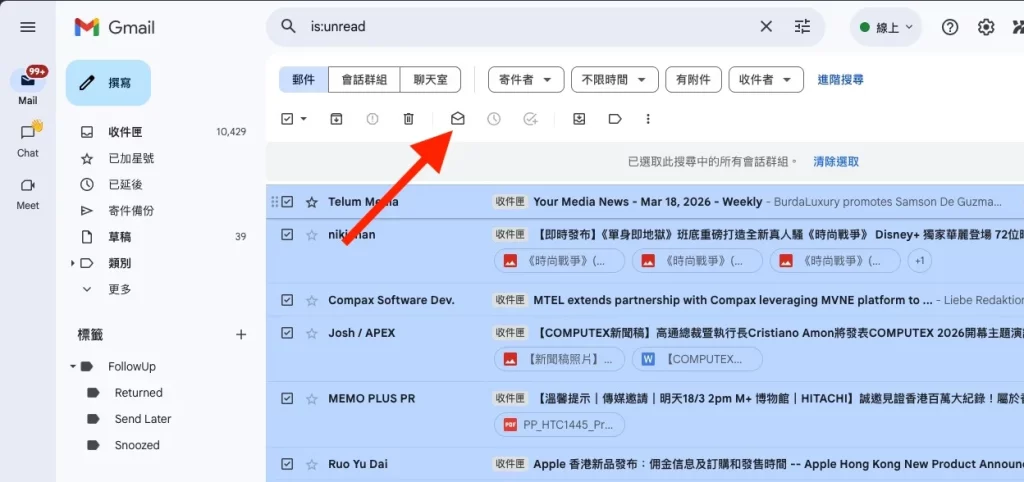Click the trash delete icon

pos(408,119)
